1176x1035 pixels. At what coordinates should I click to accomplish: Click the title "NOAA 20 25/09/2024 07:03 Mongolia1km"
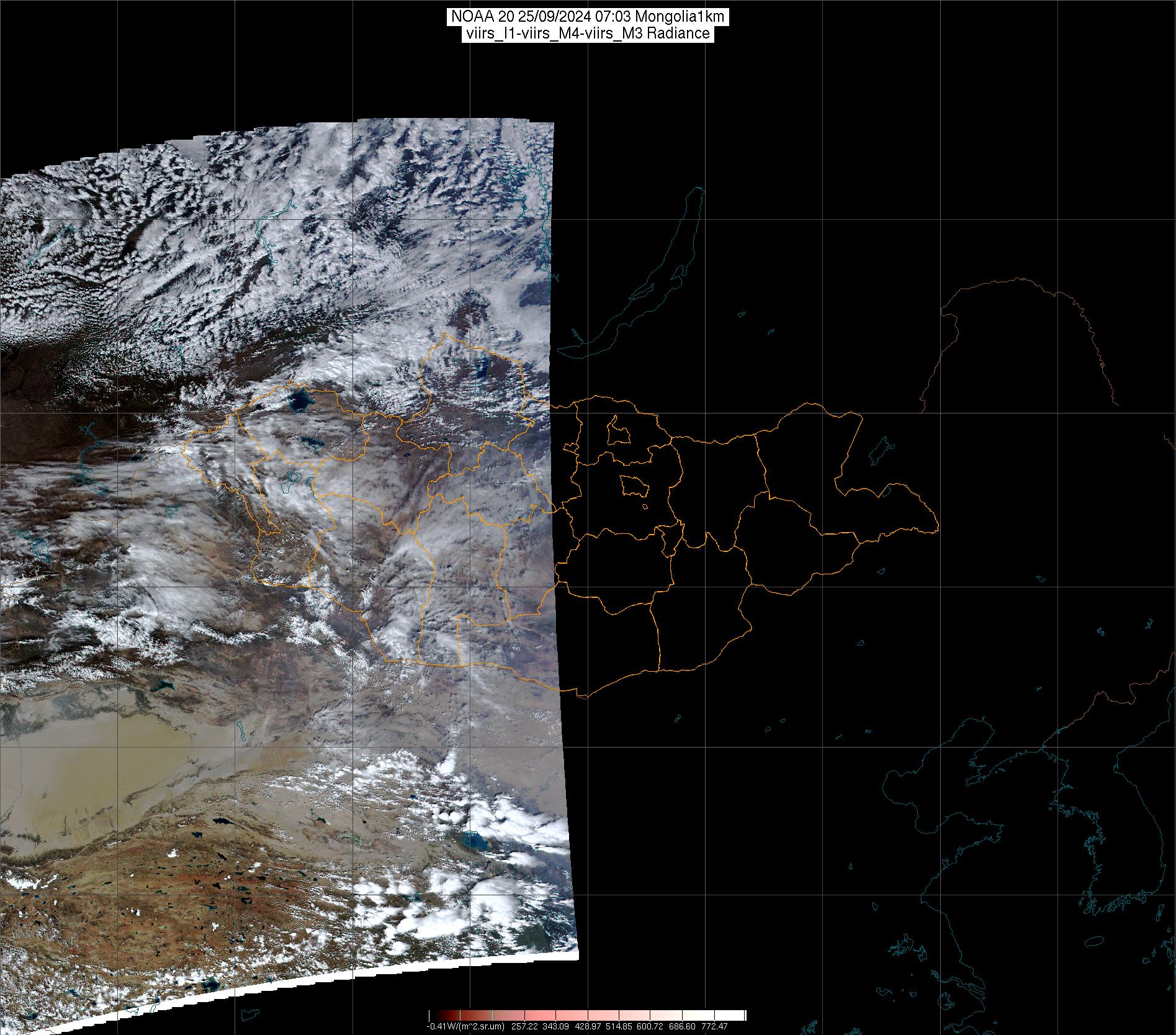(587, 18)
